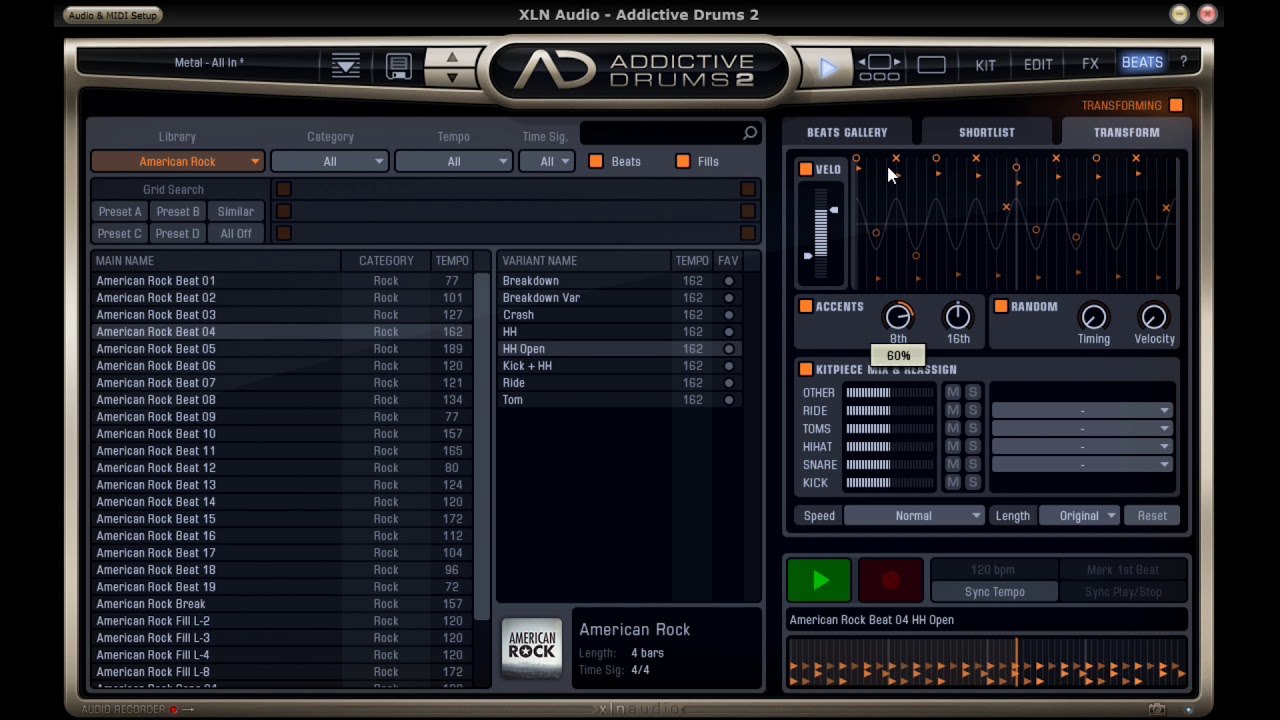Switch to the FX page

1090,65
